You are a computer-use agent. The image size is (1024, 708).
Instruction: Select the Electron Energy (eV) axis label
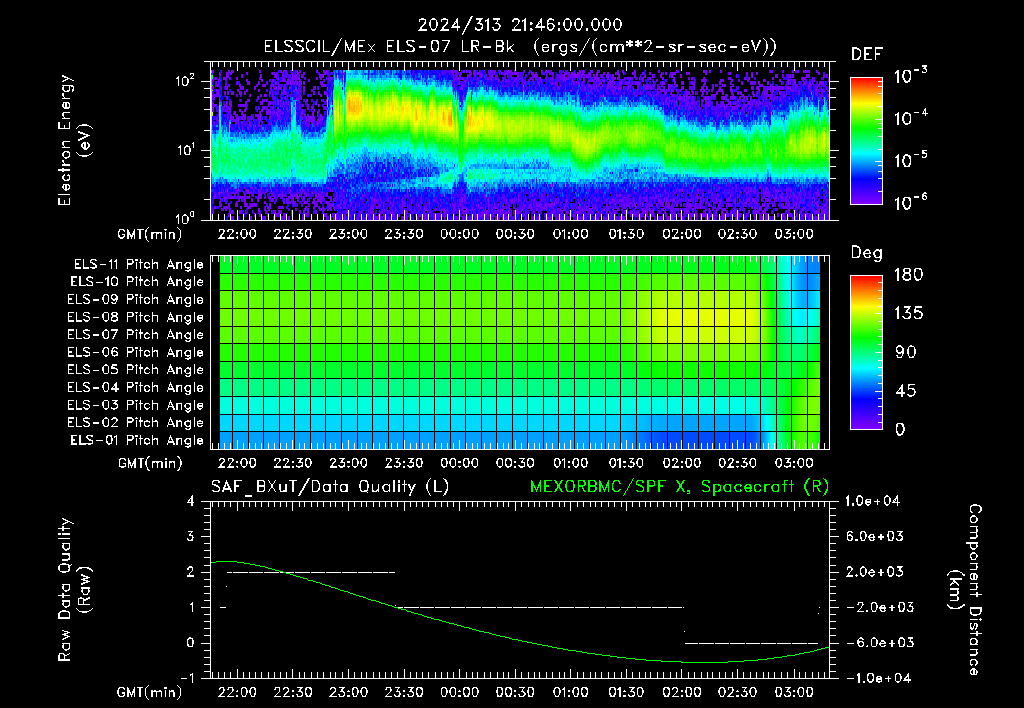tap(74, 140)
